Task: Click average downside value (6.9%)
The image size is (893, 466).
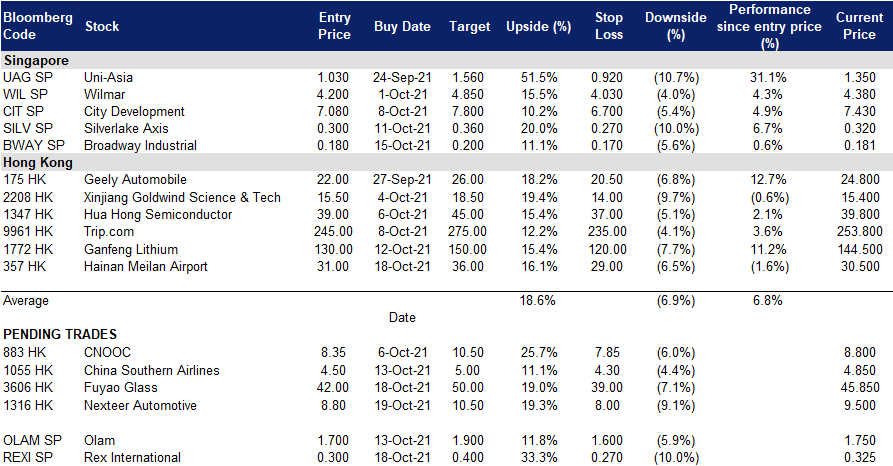Action: pos(675,301)
